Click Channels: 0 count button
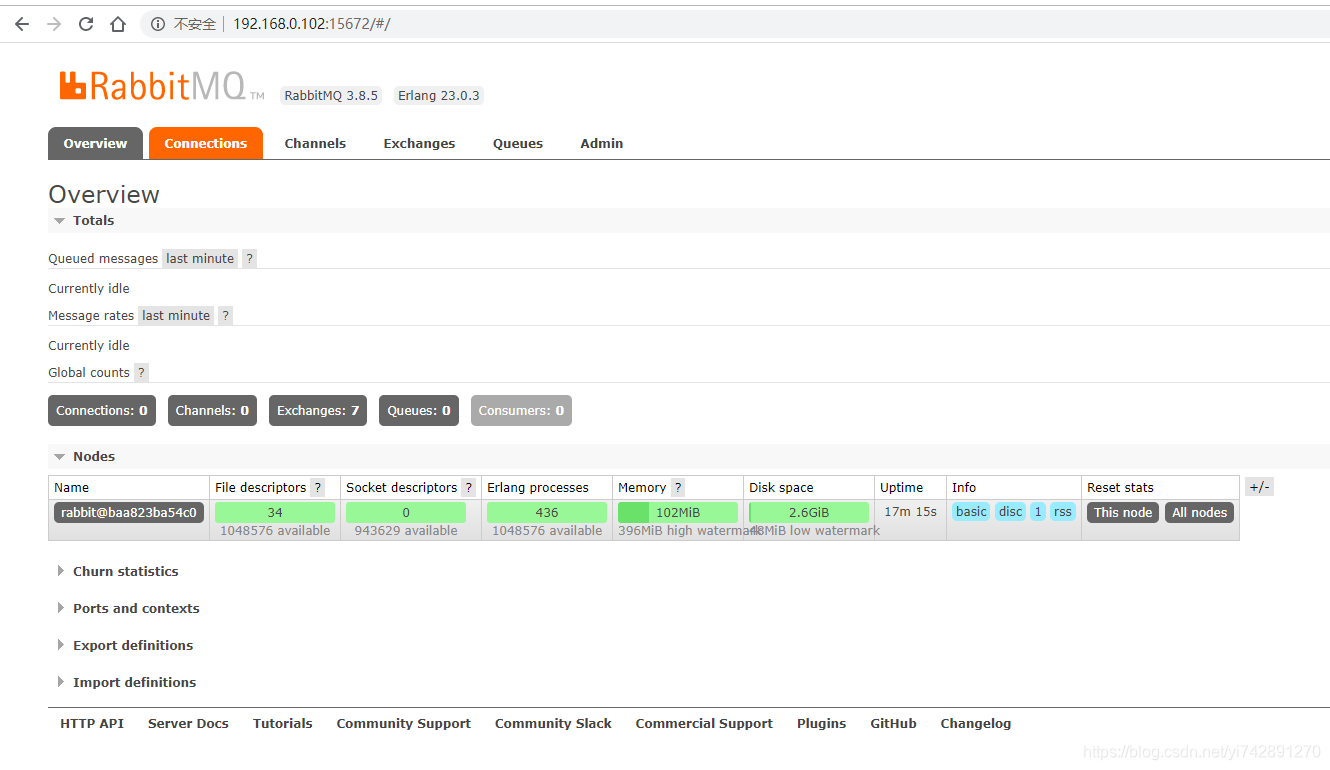The image size is (1330, 770). (212, 410)
